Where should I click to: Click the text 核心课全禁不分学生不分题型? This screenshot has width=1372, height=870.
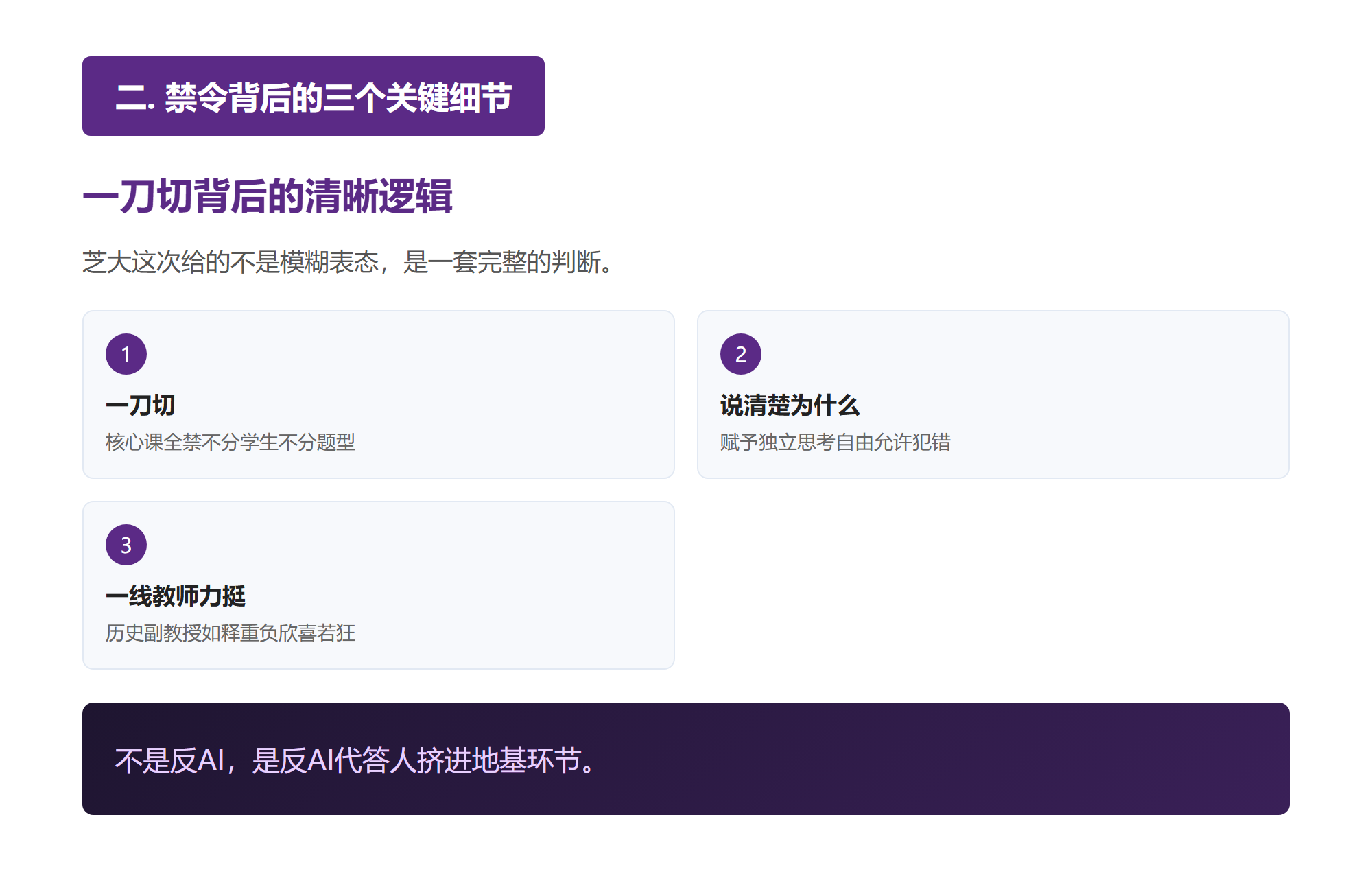230,443
